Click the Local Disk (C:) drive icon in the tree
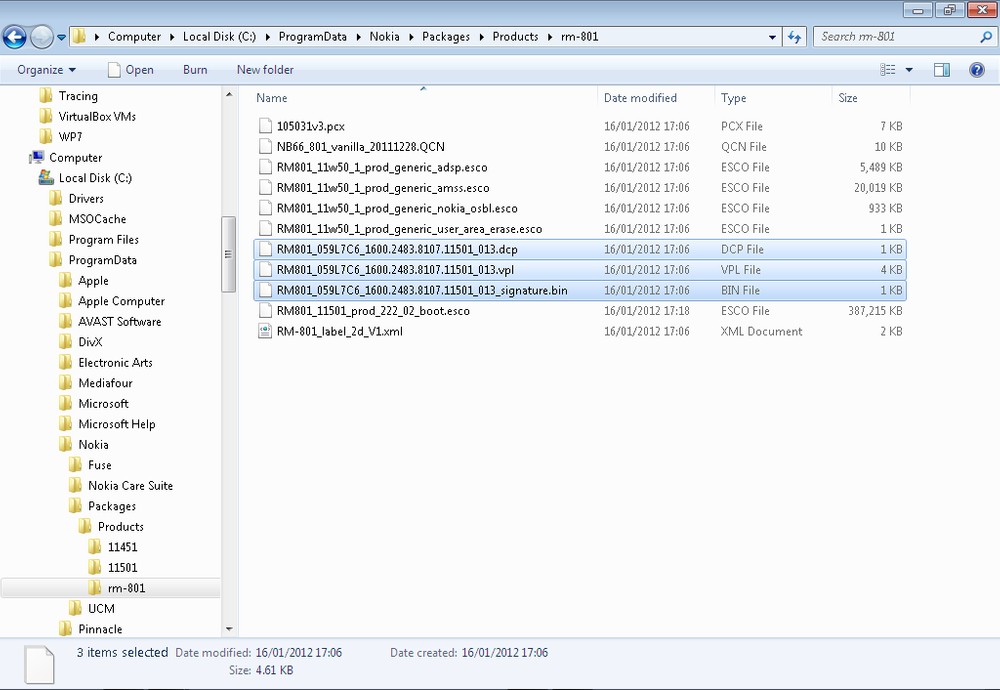Viewport: 1000px width, 690px height. pos(46,177)
